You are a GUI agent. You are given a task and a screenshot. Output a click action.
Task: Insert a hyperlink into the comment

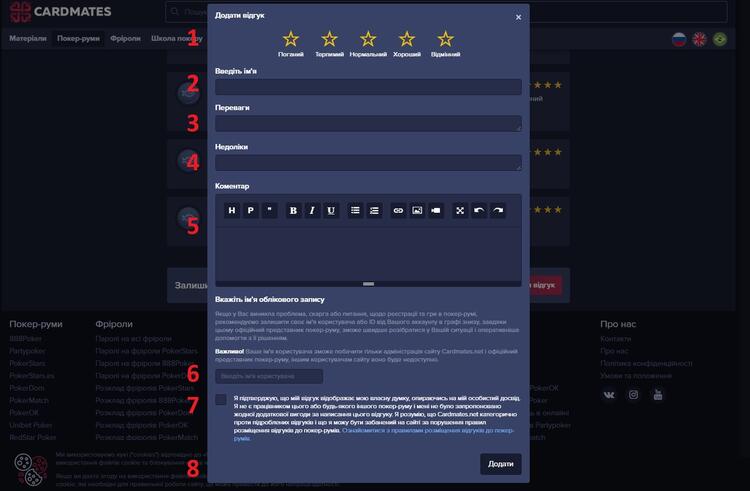(398, 210)
